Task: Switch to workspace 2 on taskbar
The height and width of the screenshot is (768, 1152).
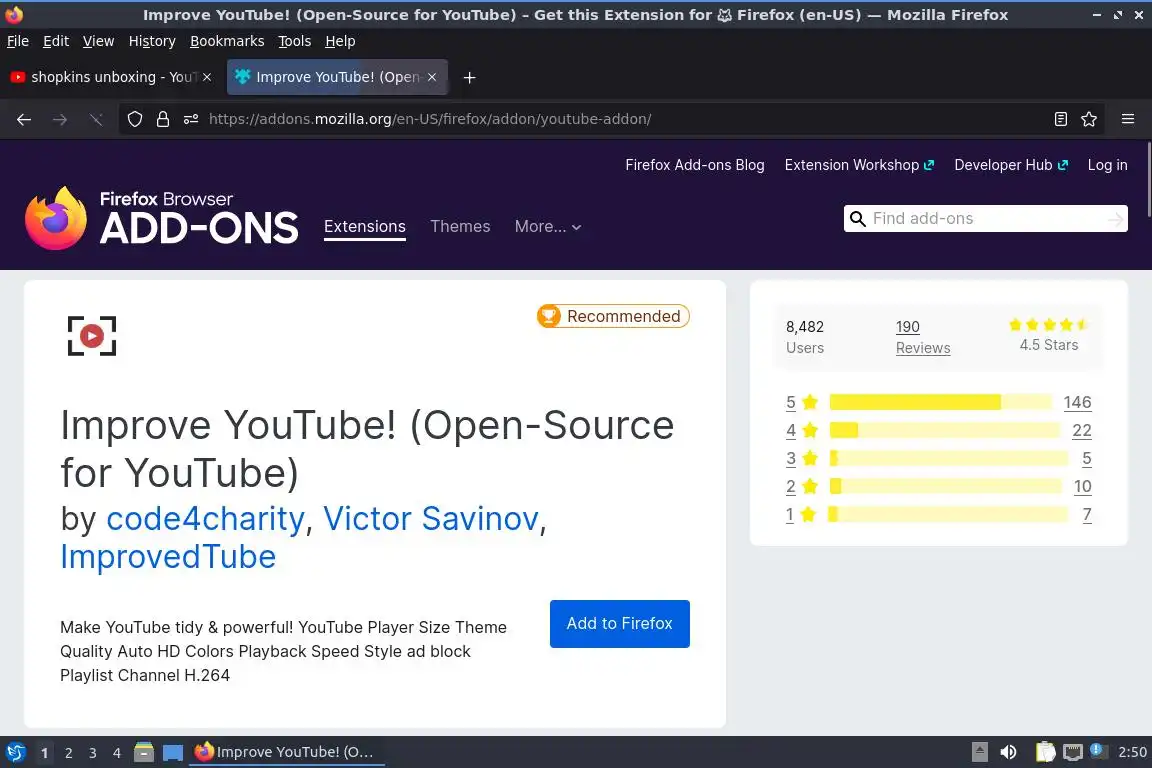Action: click(x=68, y=753)
